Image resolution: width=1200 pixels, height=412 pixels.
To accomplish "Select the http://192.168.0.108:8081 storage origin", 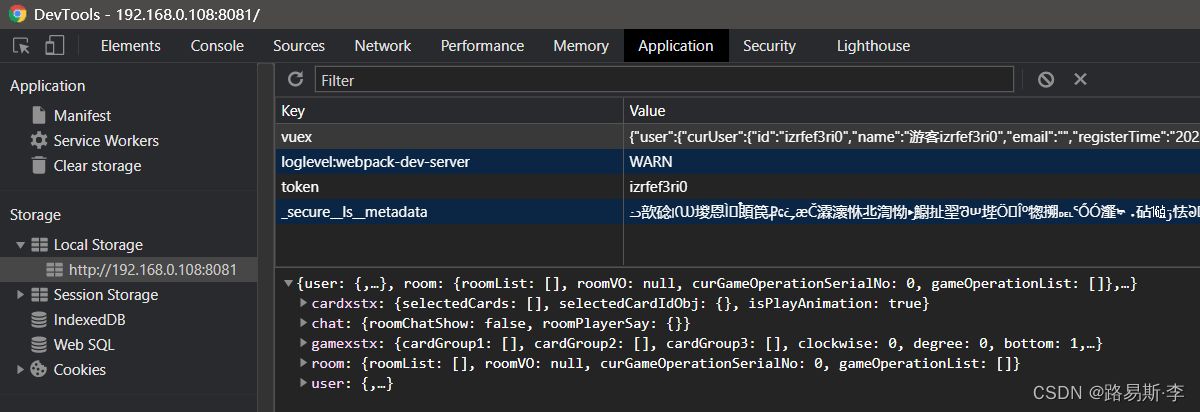I will tap(152, 270).
